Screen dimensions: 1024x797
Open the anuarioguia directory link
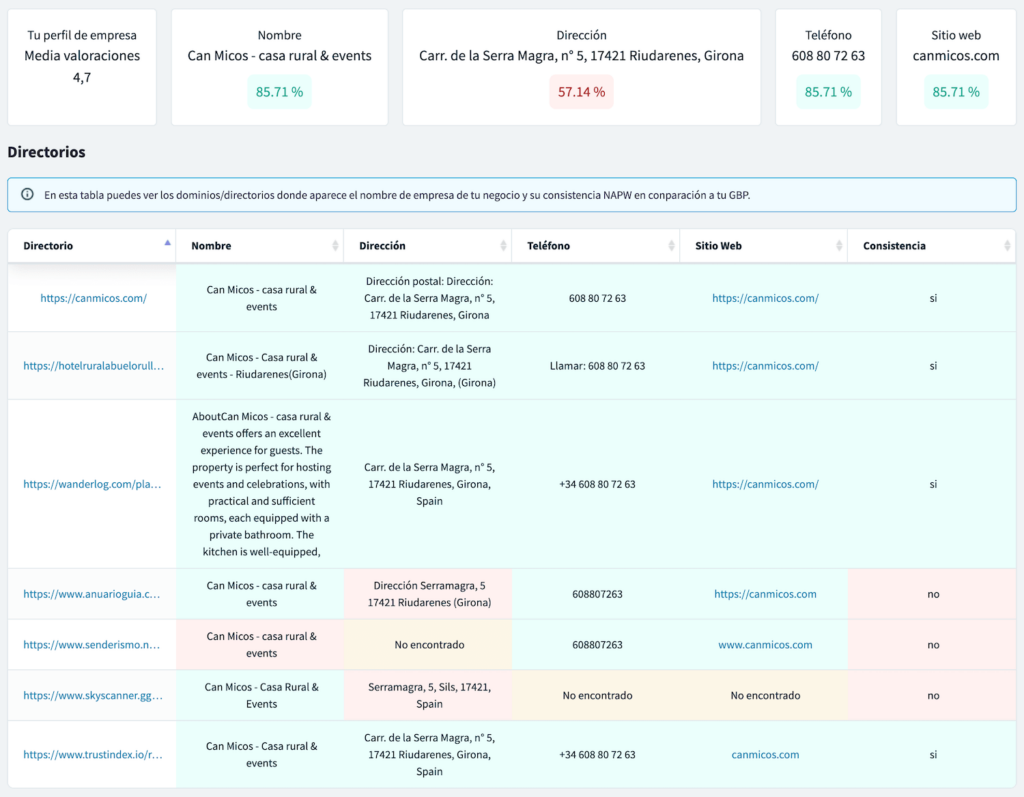[90, 593]
